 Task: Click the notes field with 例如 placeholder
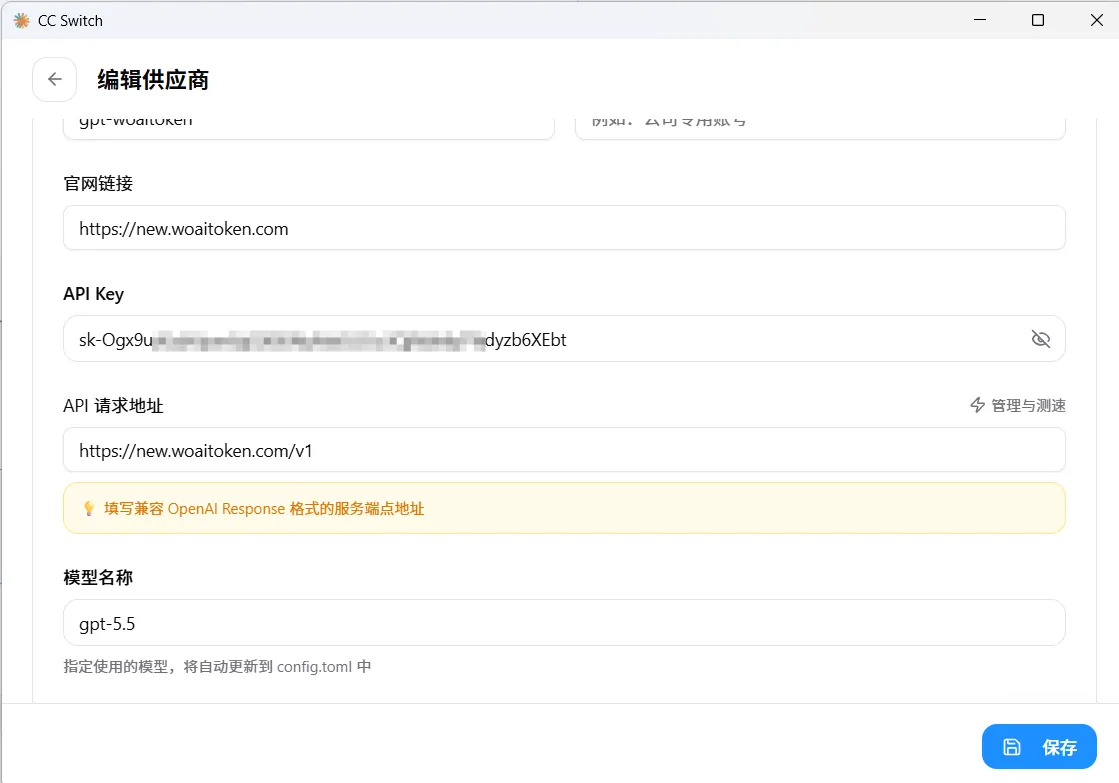pos(820,126)
